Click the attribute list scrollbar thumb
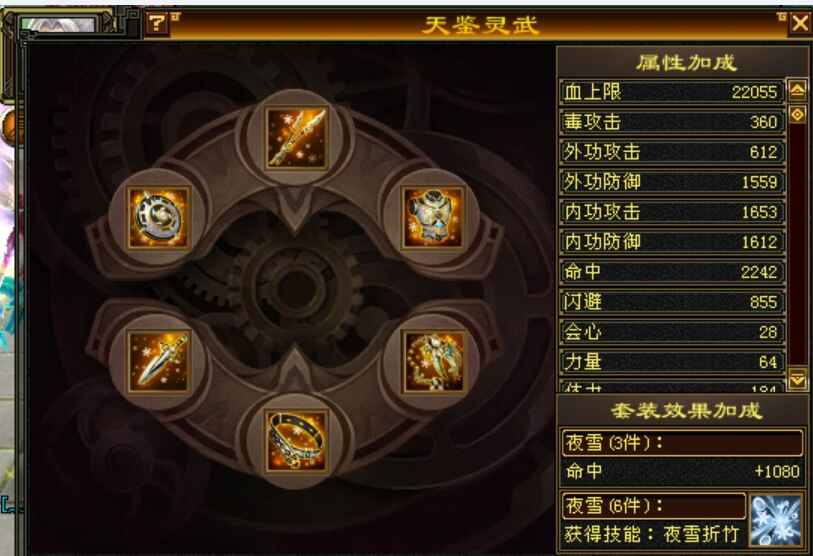Screen dimensions: 813x556 797,114
